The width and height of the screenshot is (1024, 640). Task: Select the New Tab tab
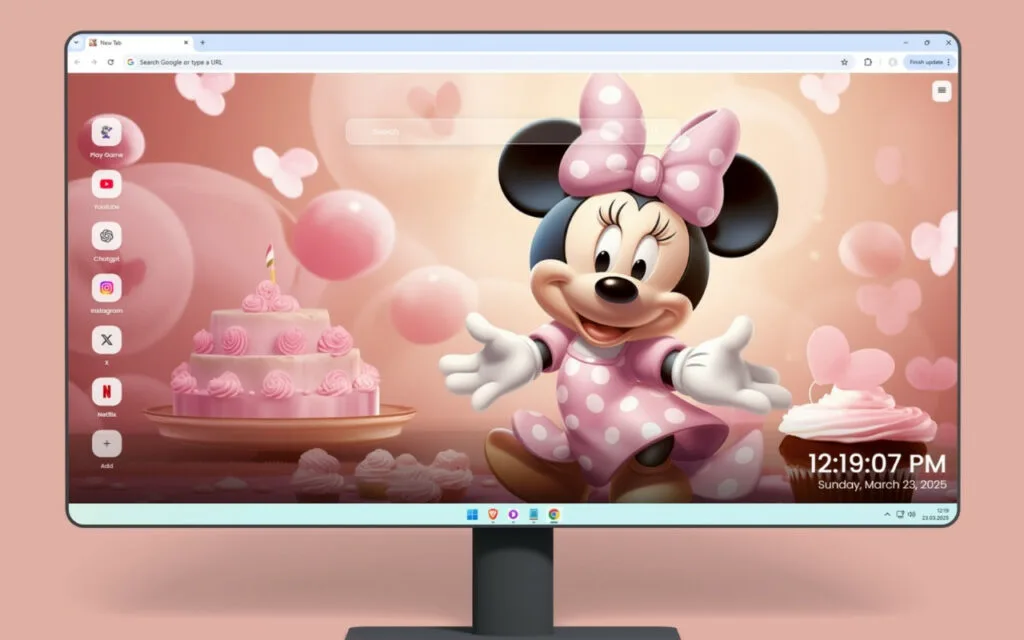pos(138,42)
